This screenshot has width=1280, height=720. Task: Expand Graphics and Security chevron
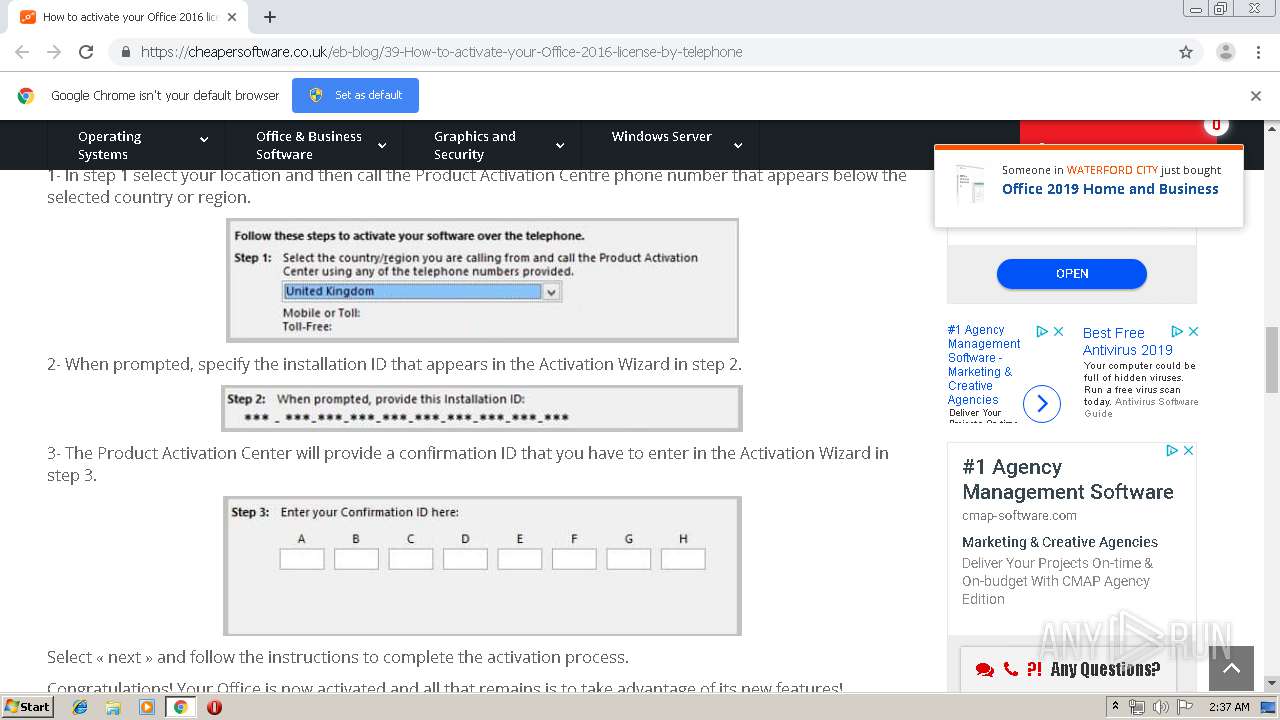click(560, 146)
